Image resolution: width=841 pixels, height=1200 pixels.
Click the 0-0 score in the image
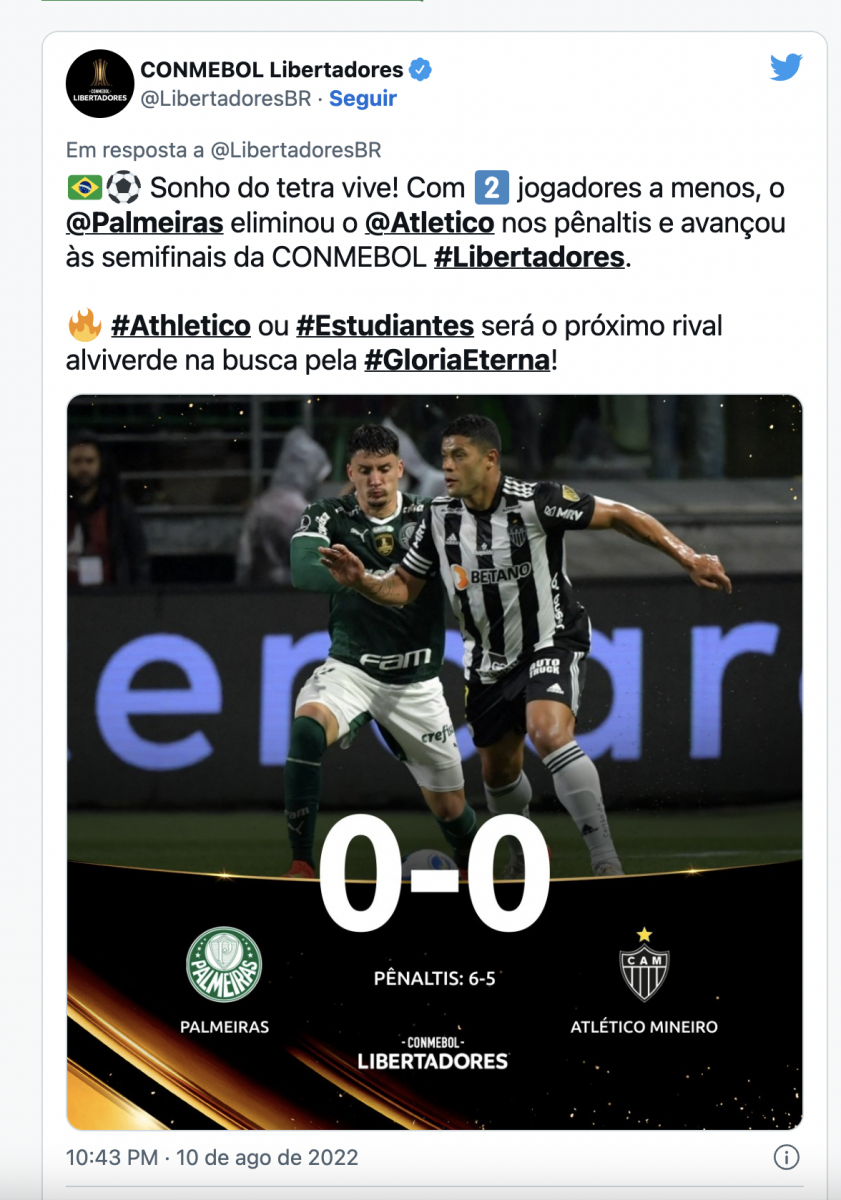tap(434, 873)
